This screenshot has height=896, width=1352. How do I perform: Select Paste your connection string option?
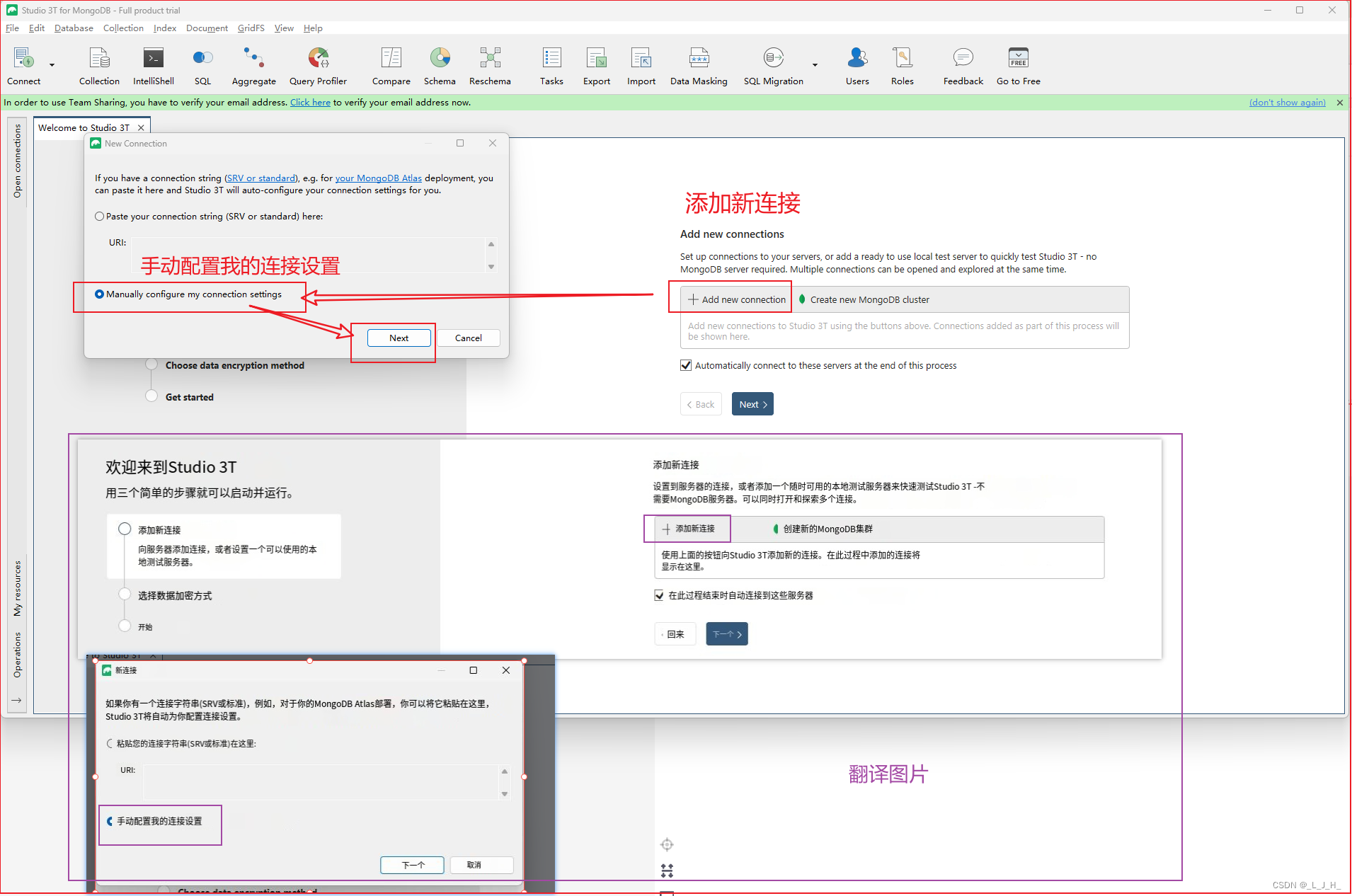click(100, 217)
